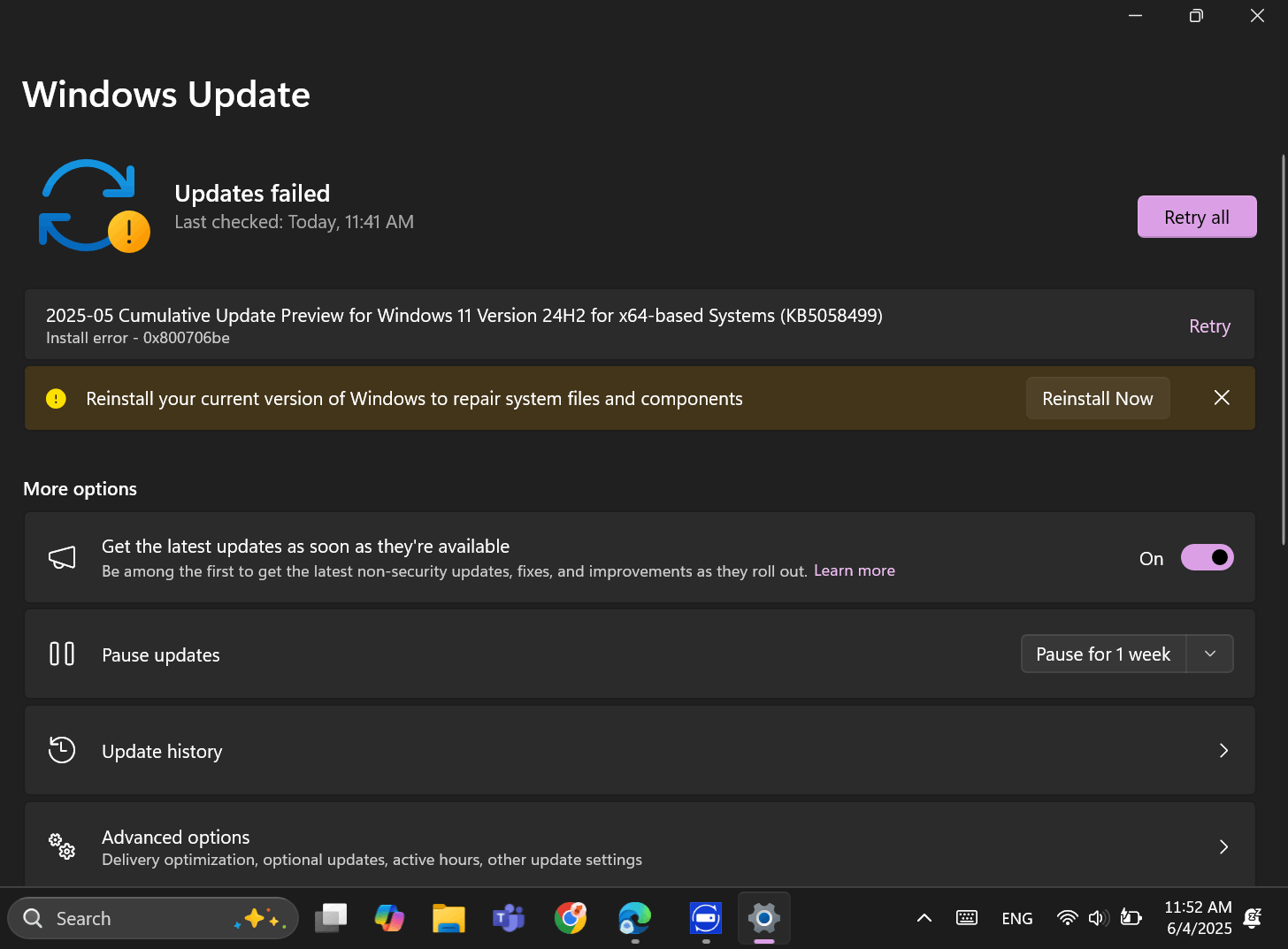The image size is (1288, 949).
Task: Click Pause for 1 week button
Action: tap(1103, 654)
